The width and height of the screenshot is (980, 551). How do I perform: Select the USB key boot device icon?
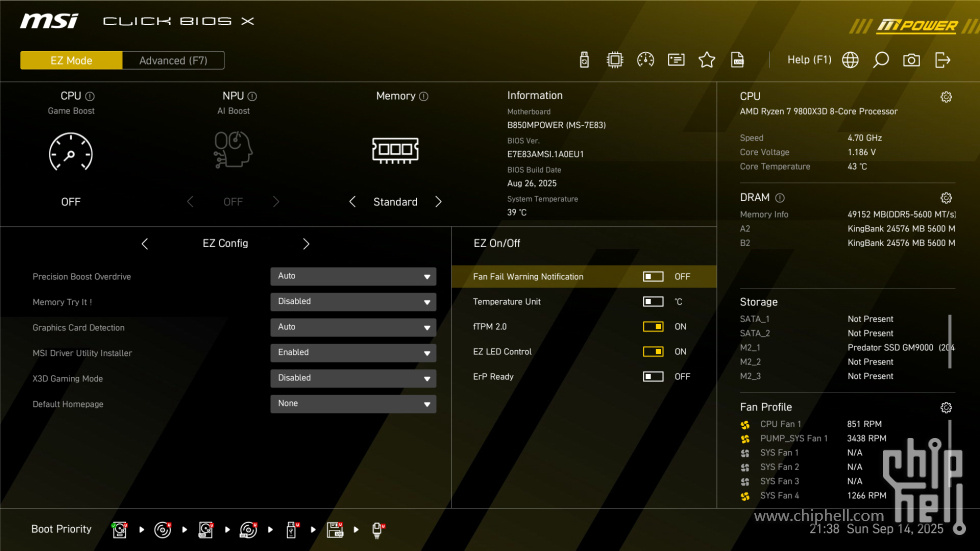coord(292,530)
